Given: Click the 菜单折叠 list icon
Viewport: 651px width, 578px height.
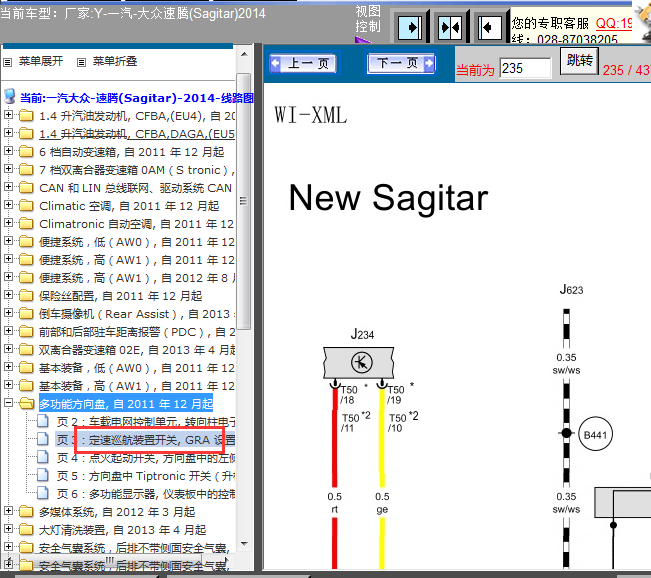Looking at the screenshot, I should coord(81,63).
